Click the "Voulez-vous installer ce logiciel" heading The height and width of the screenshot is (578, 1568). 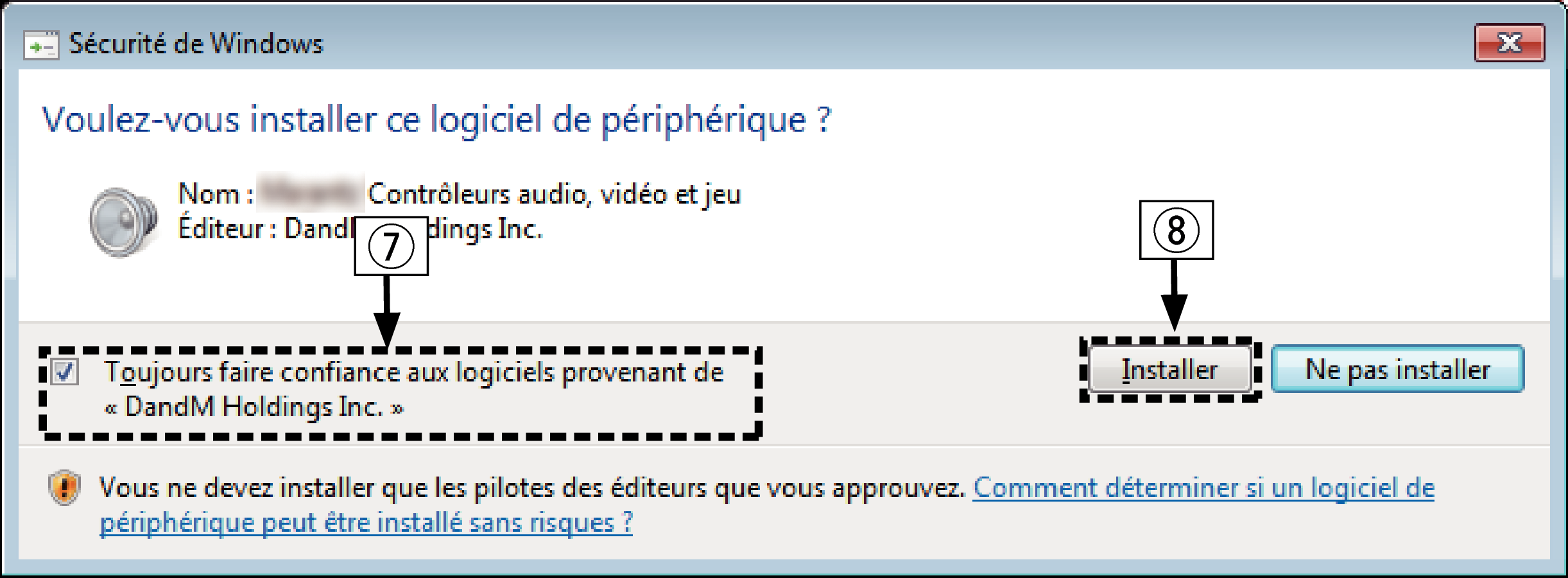[x=436, y=119]
